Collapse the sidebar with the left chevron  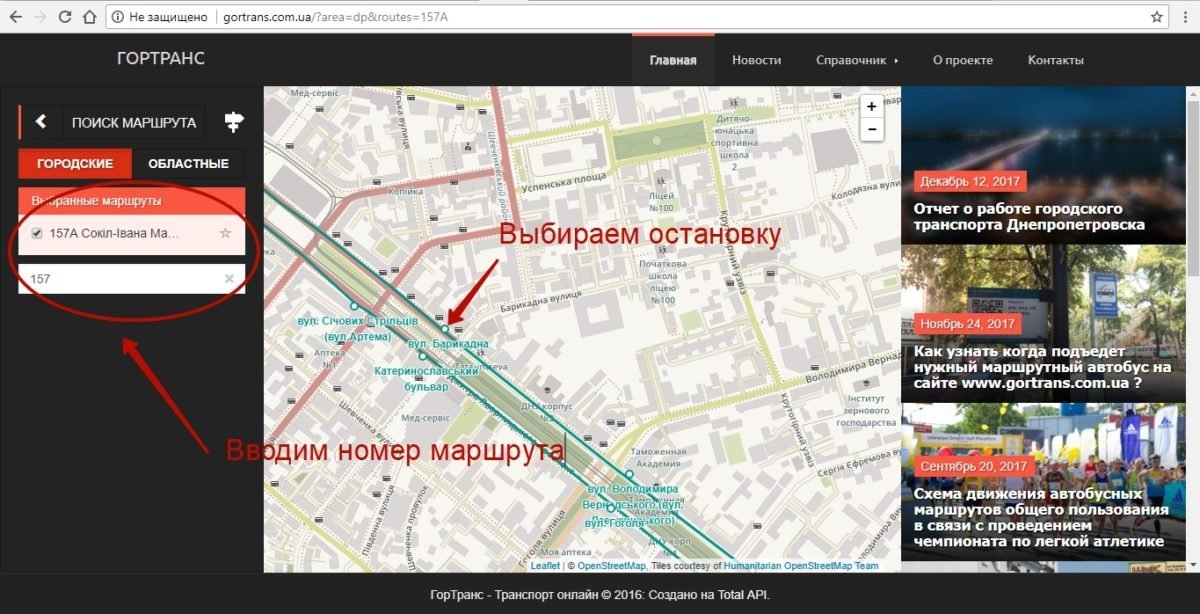(x=40, y=121)
